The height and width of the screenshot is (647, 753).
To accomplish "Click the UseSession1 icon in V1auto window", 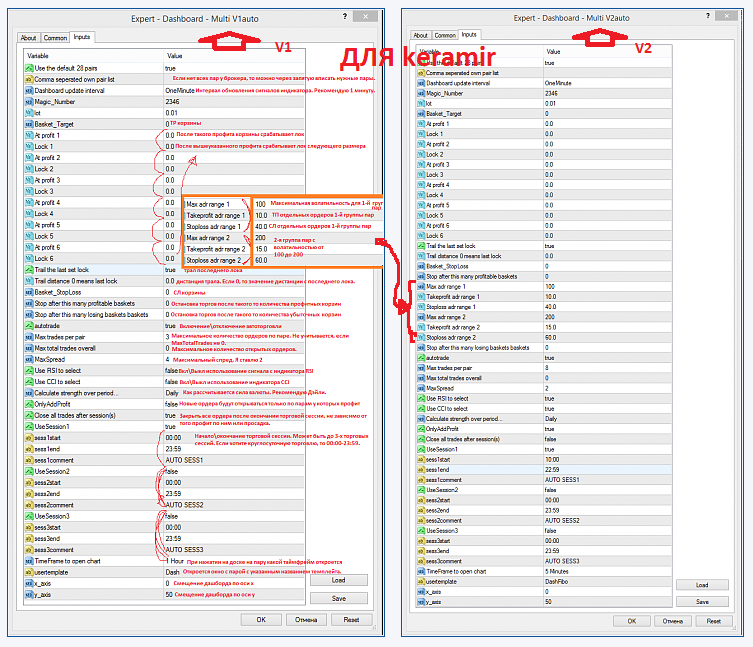I will (x=29, y=427).
